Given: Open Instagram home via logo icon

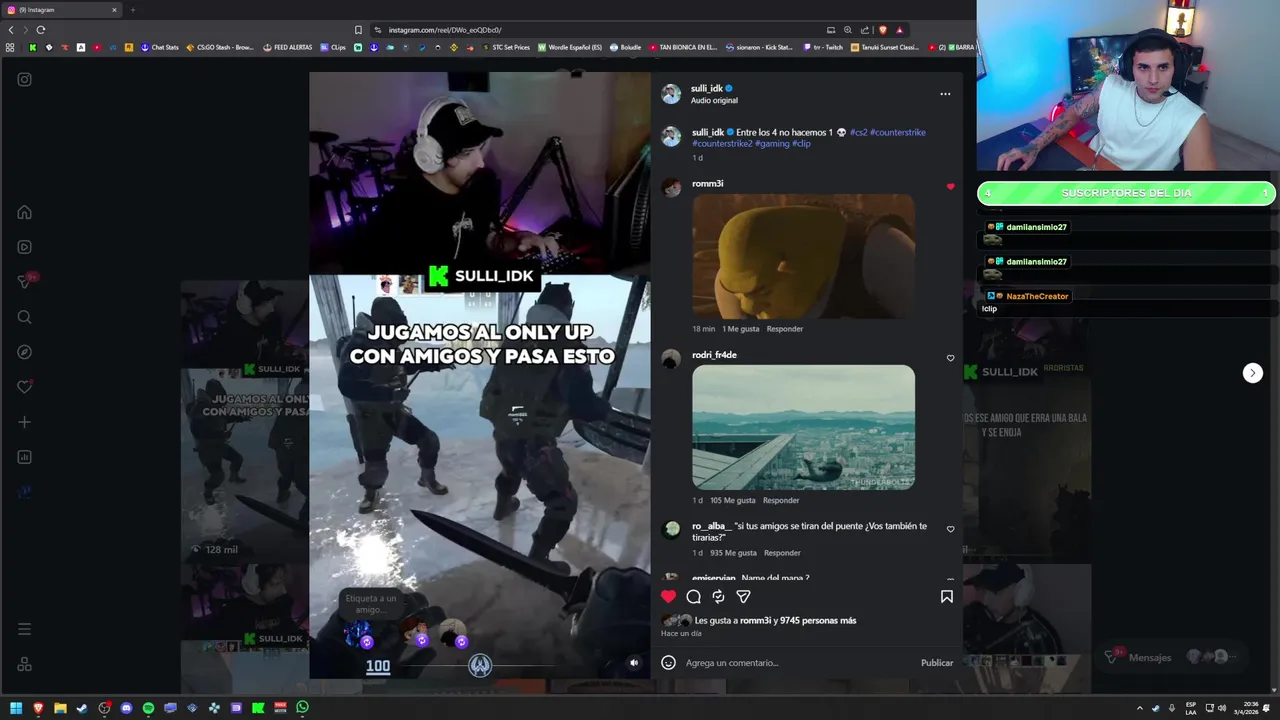Looking at the screenshot, I should 25,80.
